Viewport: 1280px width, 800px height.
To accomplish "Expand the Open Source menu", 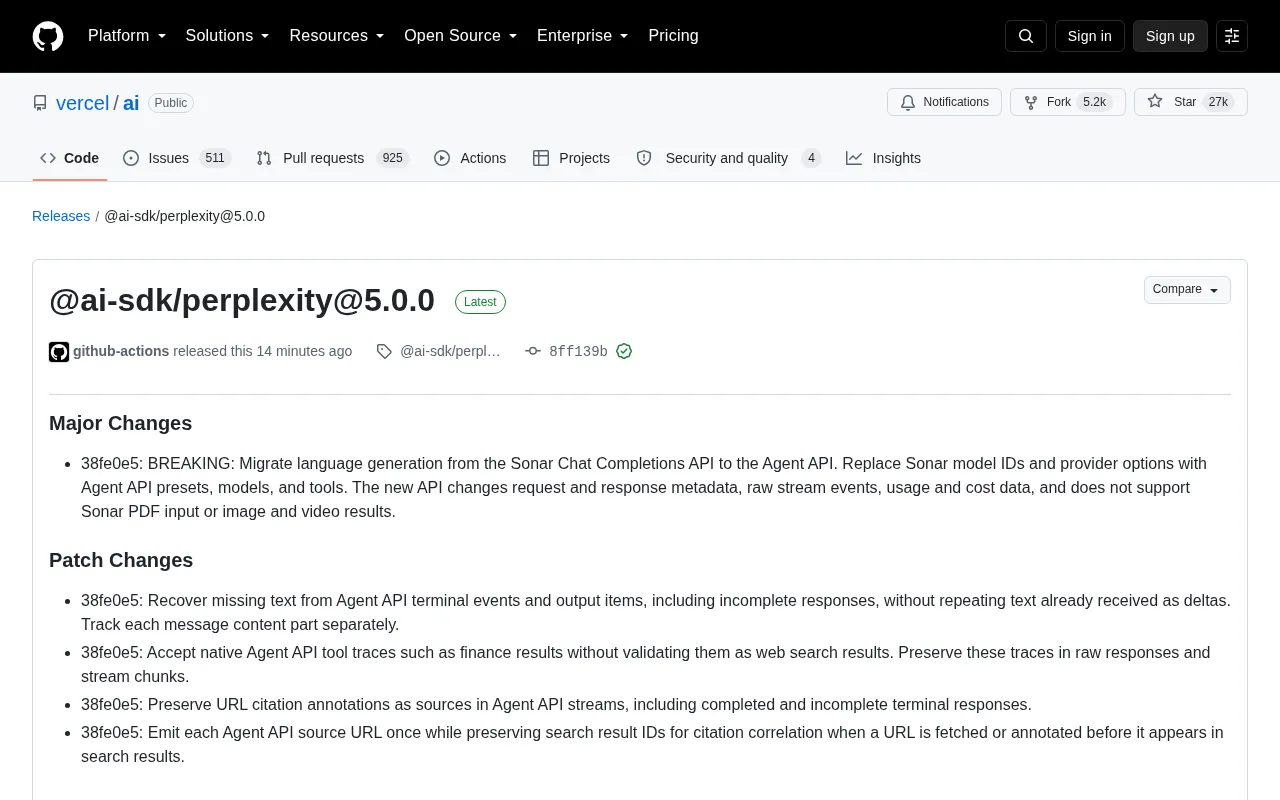I will 461,36.
